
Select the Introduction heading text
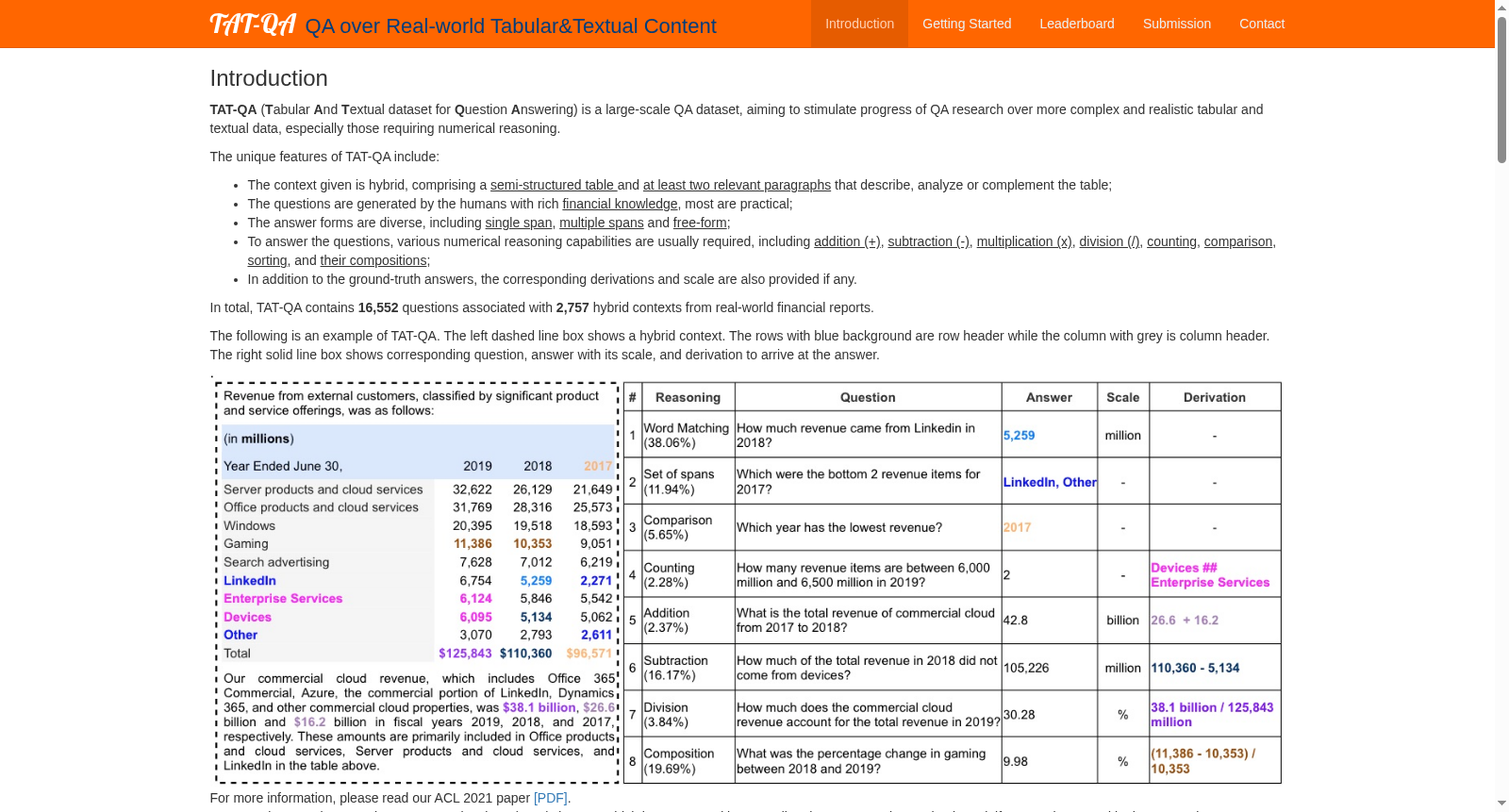pos(269,78)
